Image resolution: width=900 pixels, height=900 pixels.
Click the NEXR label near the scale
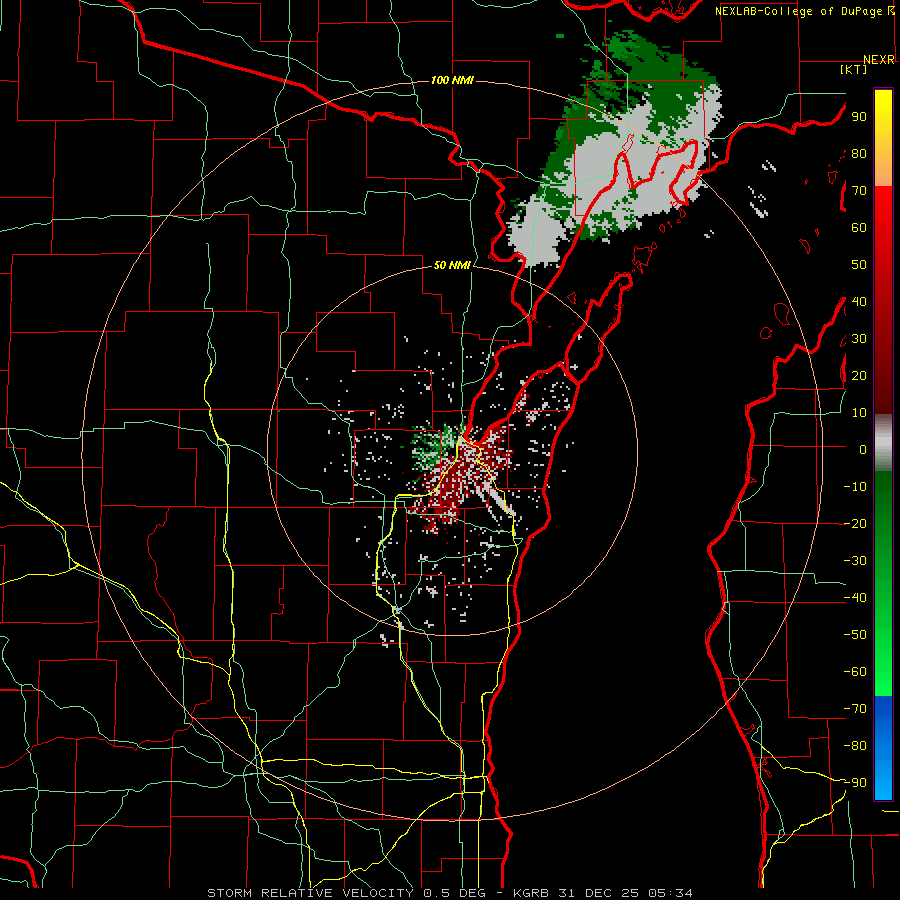879,60
